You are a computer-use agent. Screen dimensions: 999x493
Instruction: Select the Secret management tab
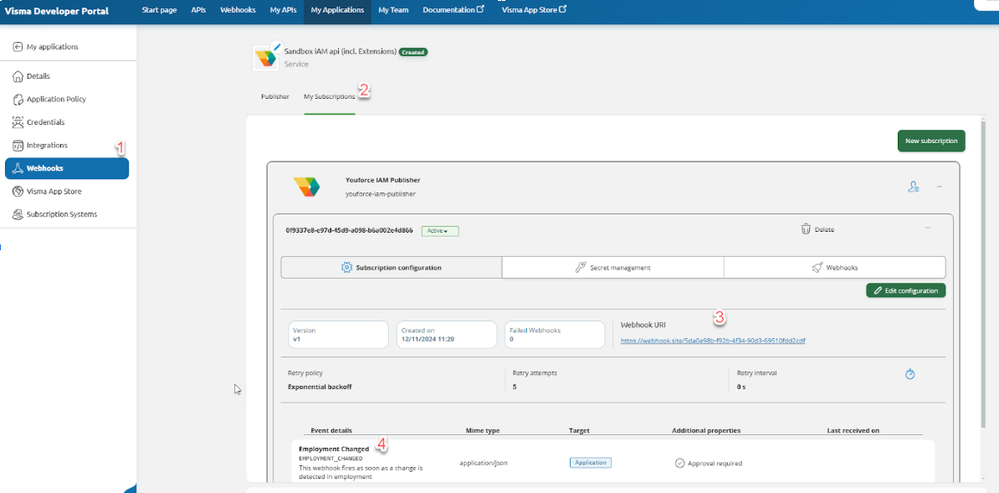pyautogui.click(x=612, y=267)
